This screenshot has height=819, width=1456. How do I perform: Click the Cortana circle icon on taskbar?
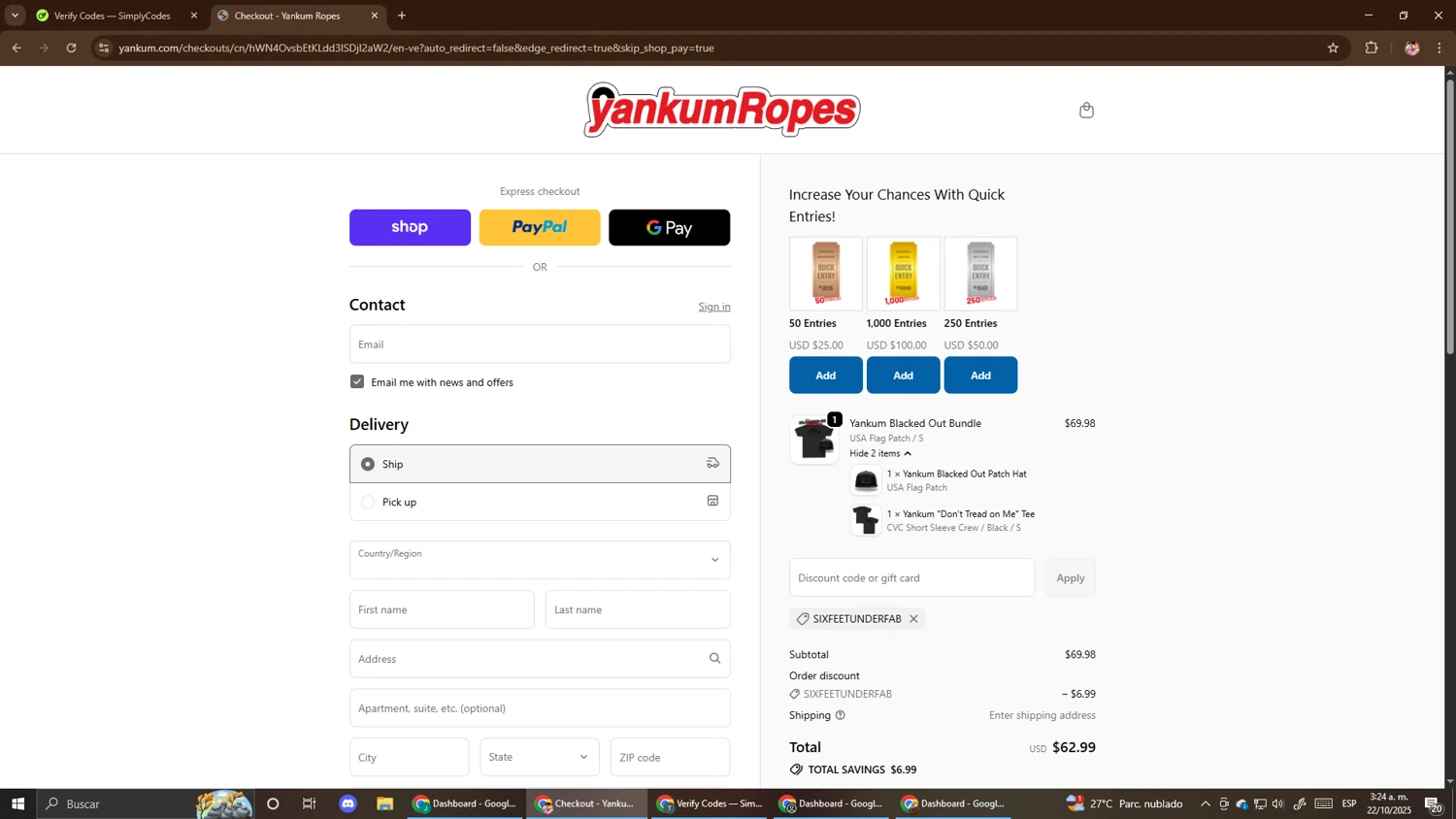point(273,803)
